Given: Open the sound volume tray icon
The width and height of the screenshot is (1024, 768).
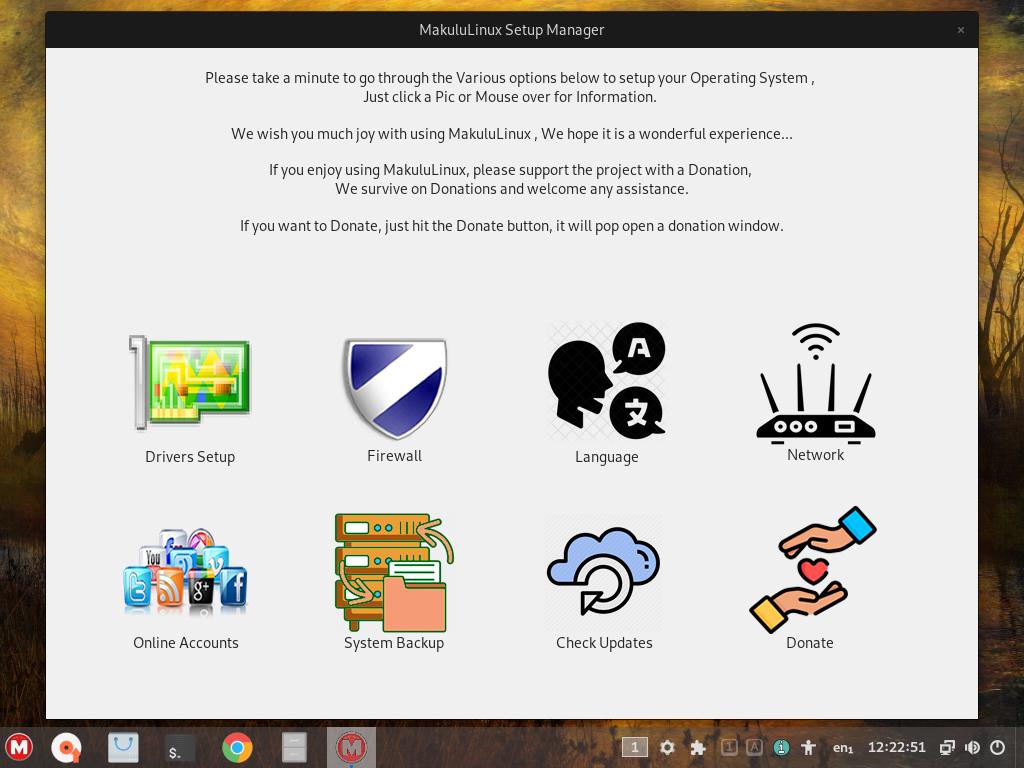Looking at the screenshot, I should pyautogui.click(x=972, y=747).
